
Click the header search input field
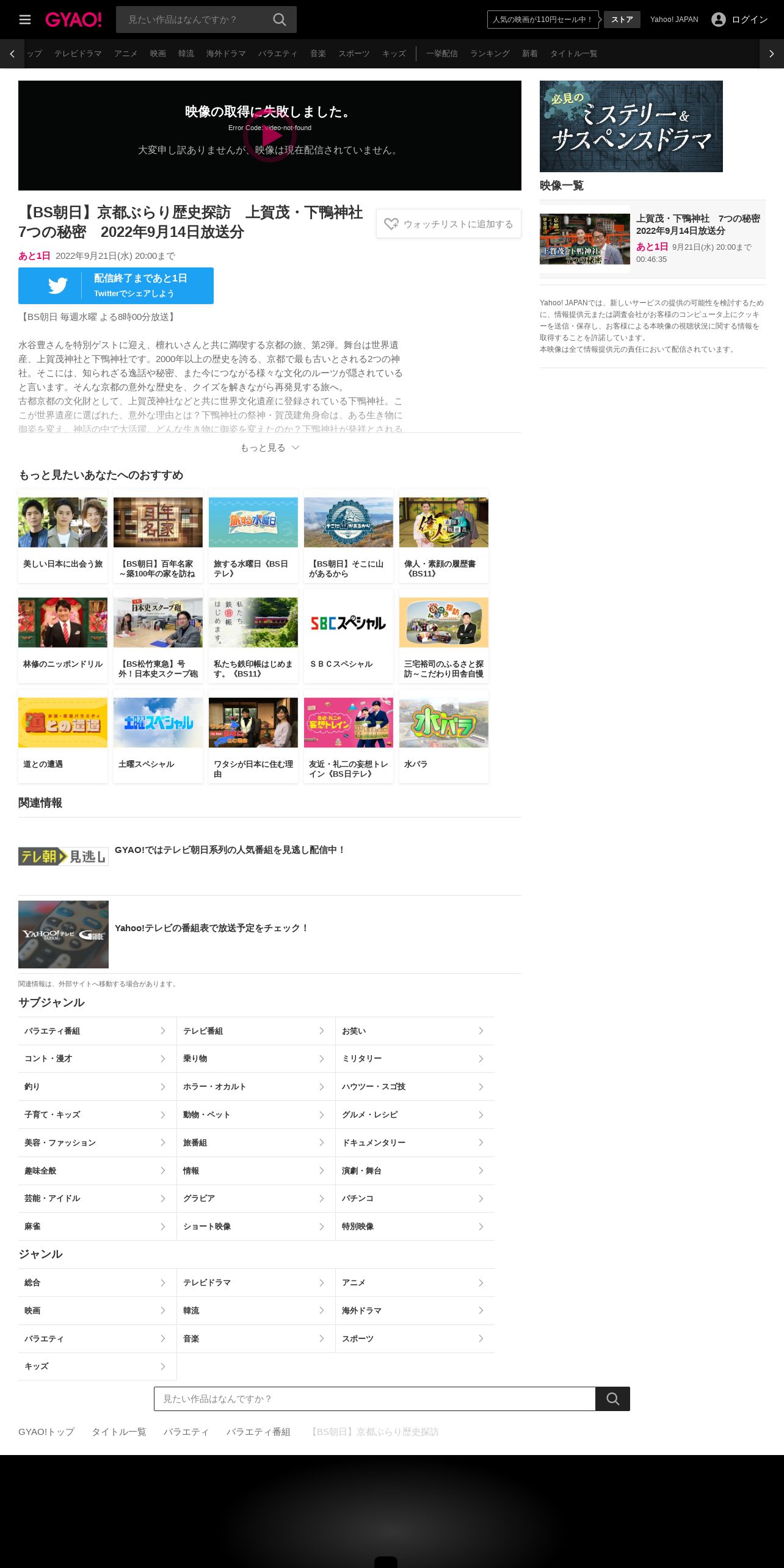(194, 20)
